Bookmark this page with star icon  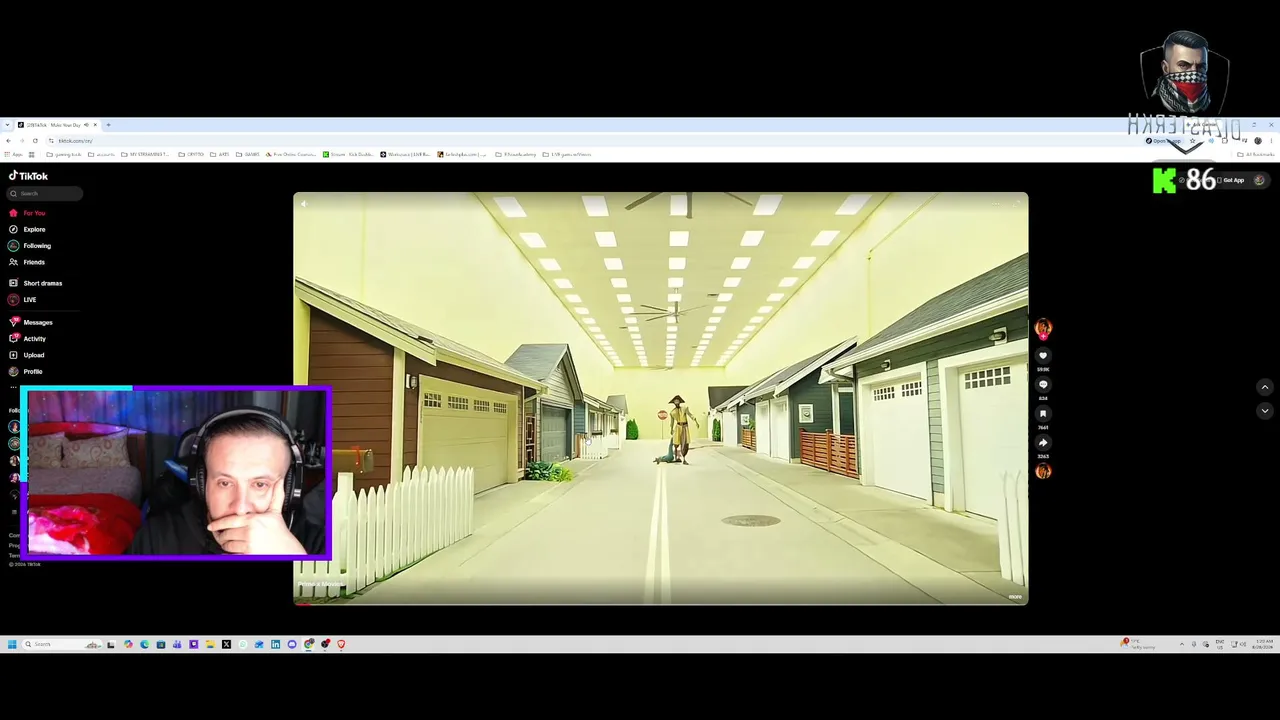click(x=1192, y=141)
